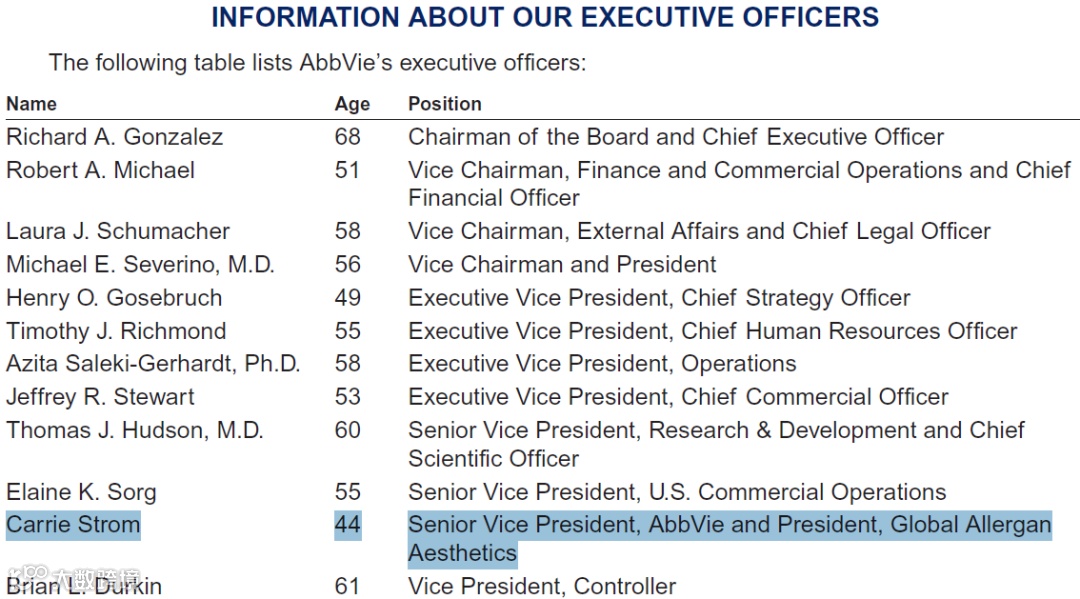Click Jeffrey R. Stewart's name
The width and height of the screenshot is (1080, 599).
click(x=100, y=397)
